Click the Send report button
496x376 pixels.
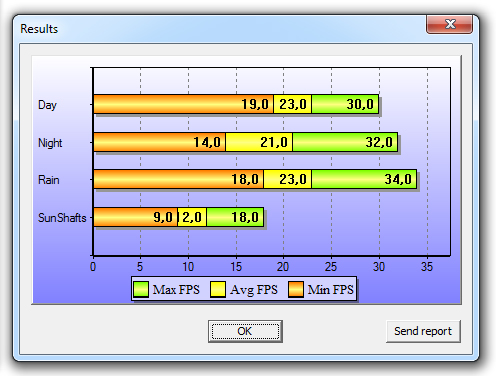pos(423,331)
